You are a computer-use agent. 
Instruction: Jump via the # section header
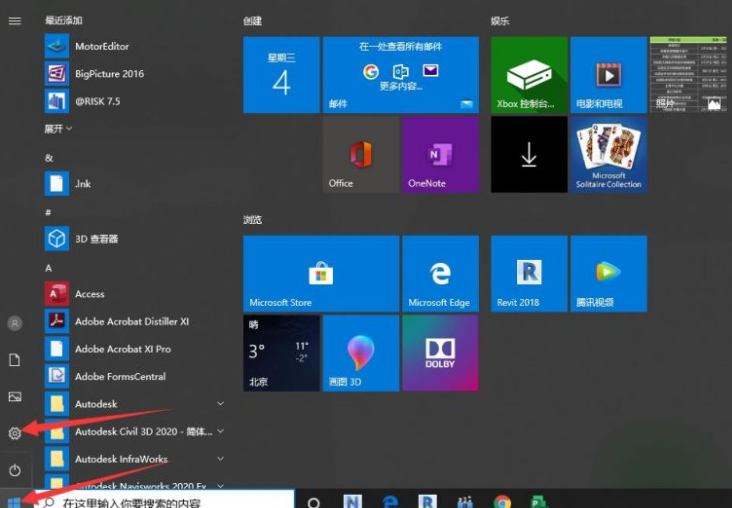(x=48, y=212)
